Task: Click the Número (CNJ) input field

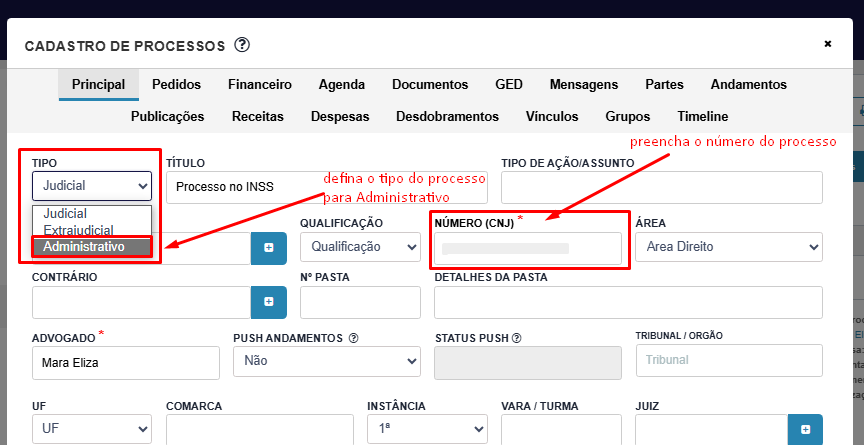Action: pos(528,248)
